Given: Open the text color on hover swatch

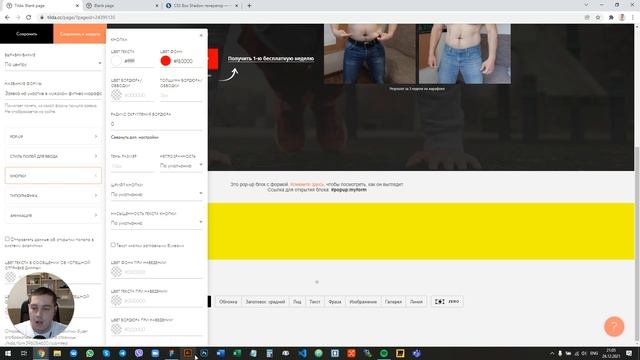Looking at the screenshot, I should pyautogui.click(x=116, y=300).
